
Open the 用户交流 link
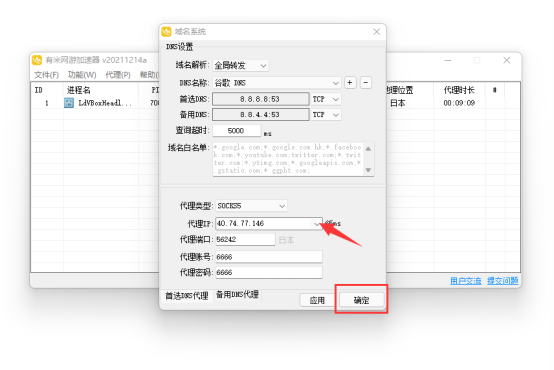pos(465,281)
